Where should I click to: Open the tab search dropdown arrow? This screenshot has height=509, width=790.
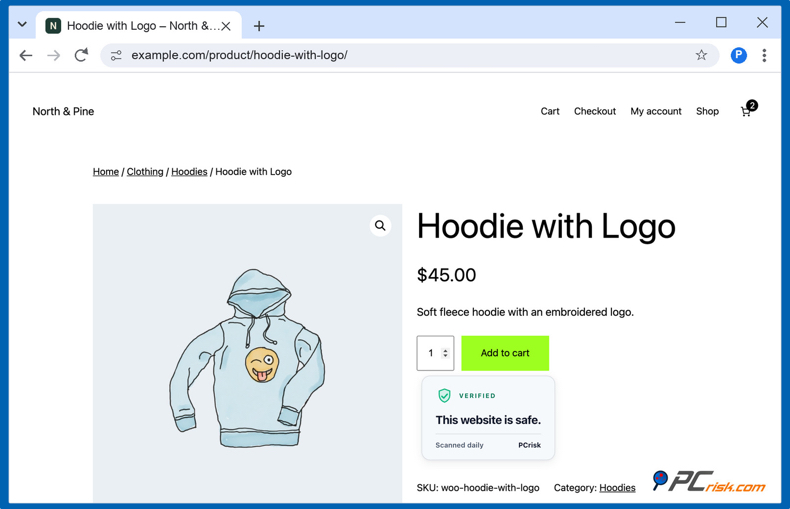pos(22,24)
